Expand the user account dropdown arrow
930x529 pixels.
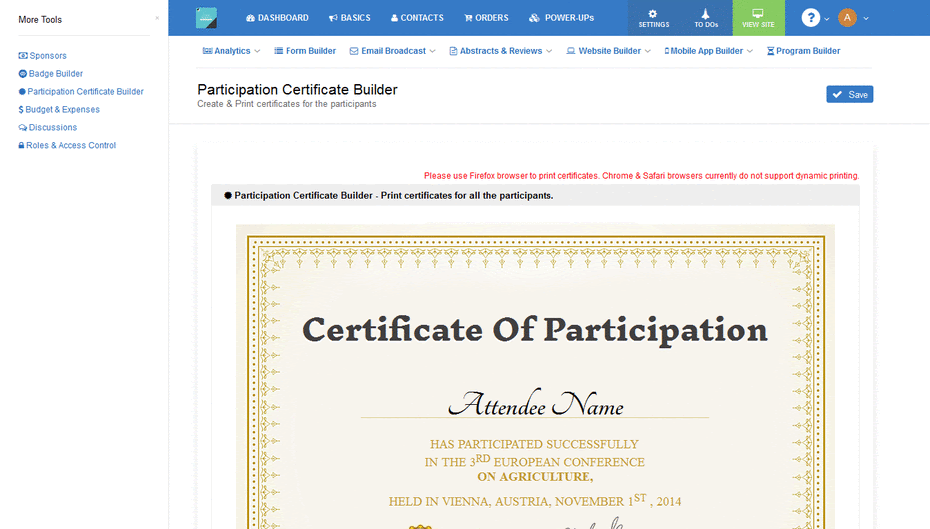(x=866, y=19)
